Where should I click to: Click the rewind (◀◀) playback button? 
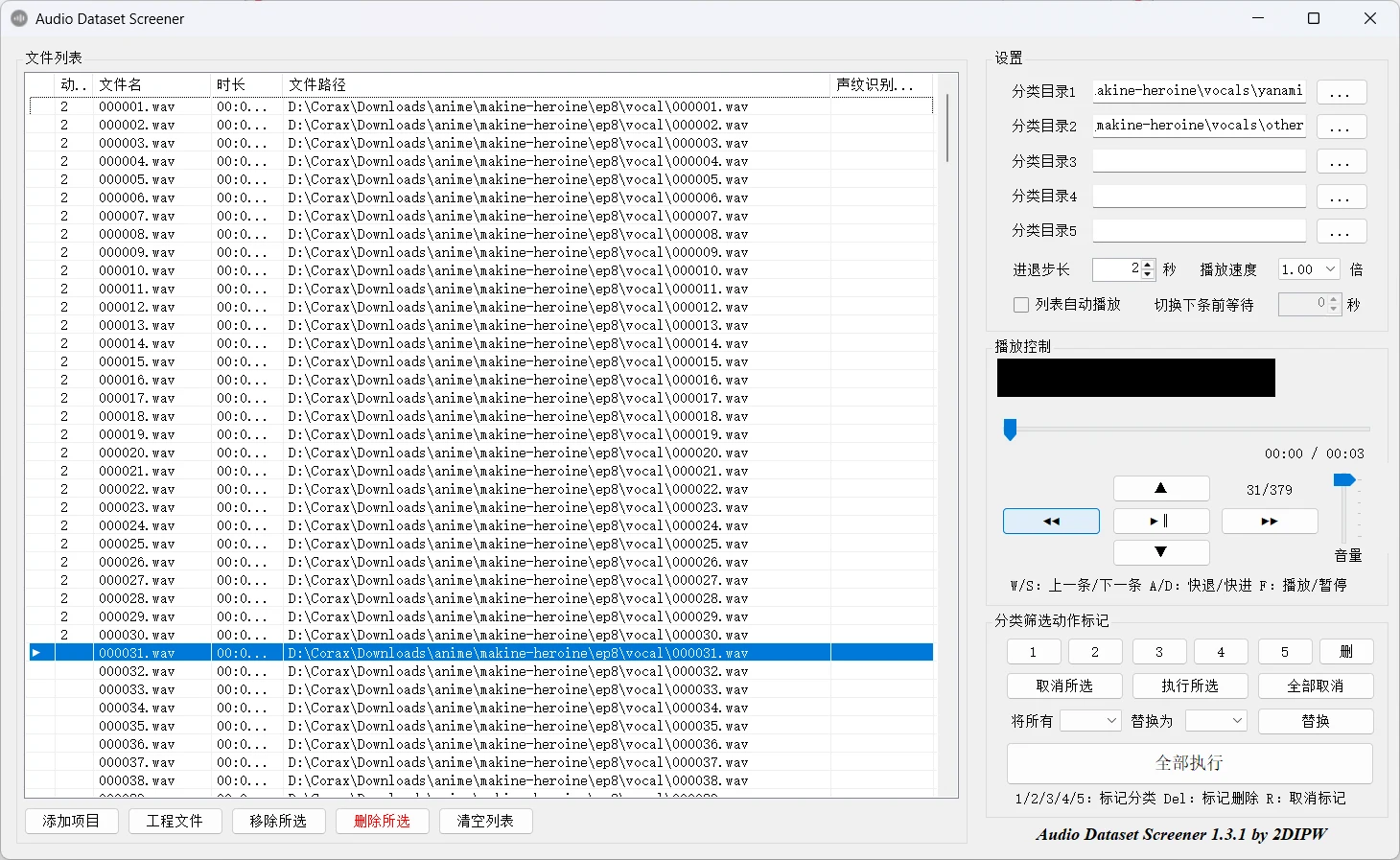pyautogui.click(x=1051, y=522)
